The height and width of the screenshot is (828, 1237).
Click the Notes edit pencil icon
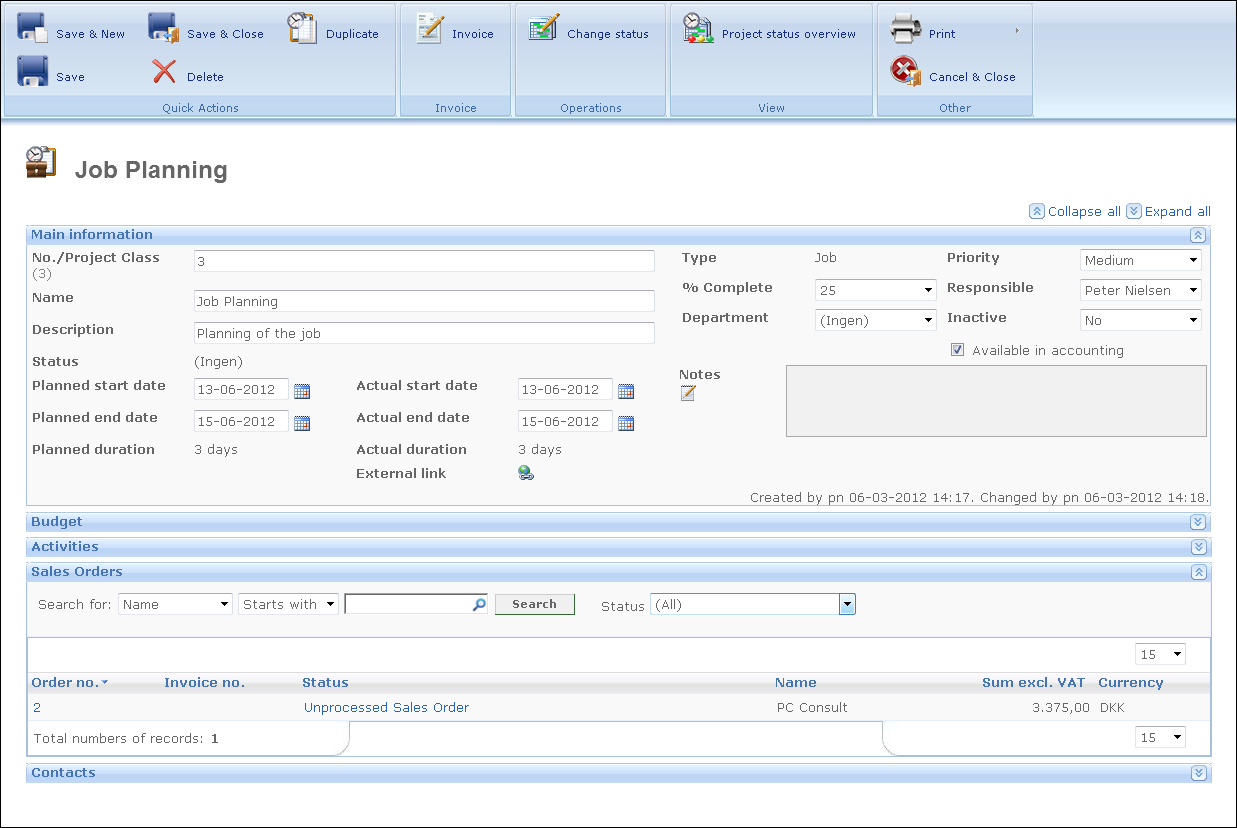pyautogui.click(x=688, y=393)
